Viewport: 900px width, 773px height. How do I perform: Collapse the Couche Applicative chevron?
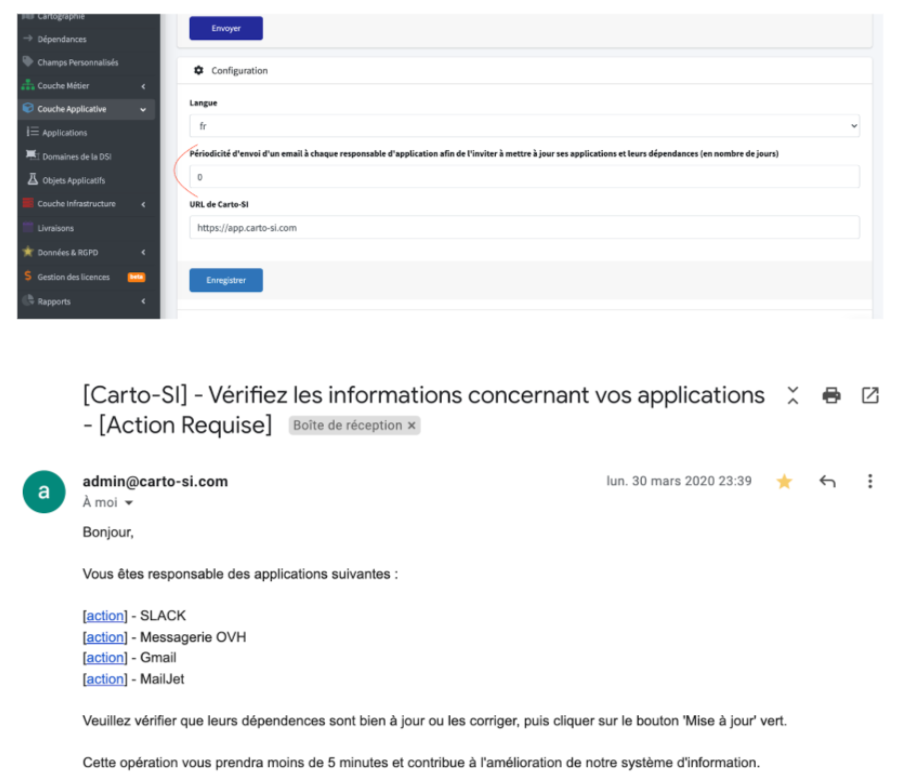[x=143, y=110]
